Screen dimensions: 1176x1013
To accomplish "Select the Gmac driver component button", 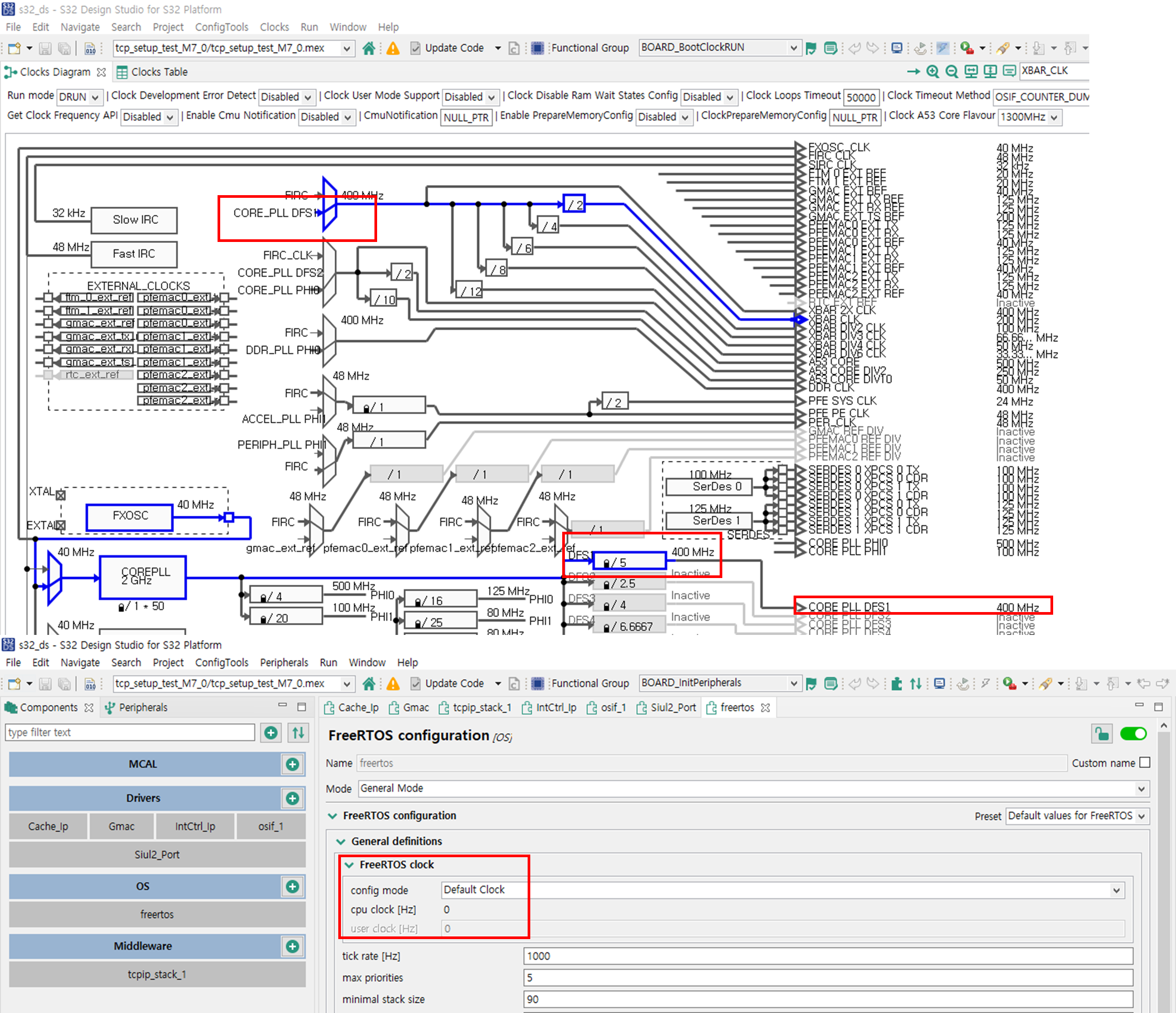I will point(121,826).
